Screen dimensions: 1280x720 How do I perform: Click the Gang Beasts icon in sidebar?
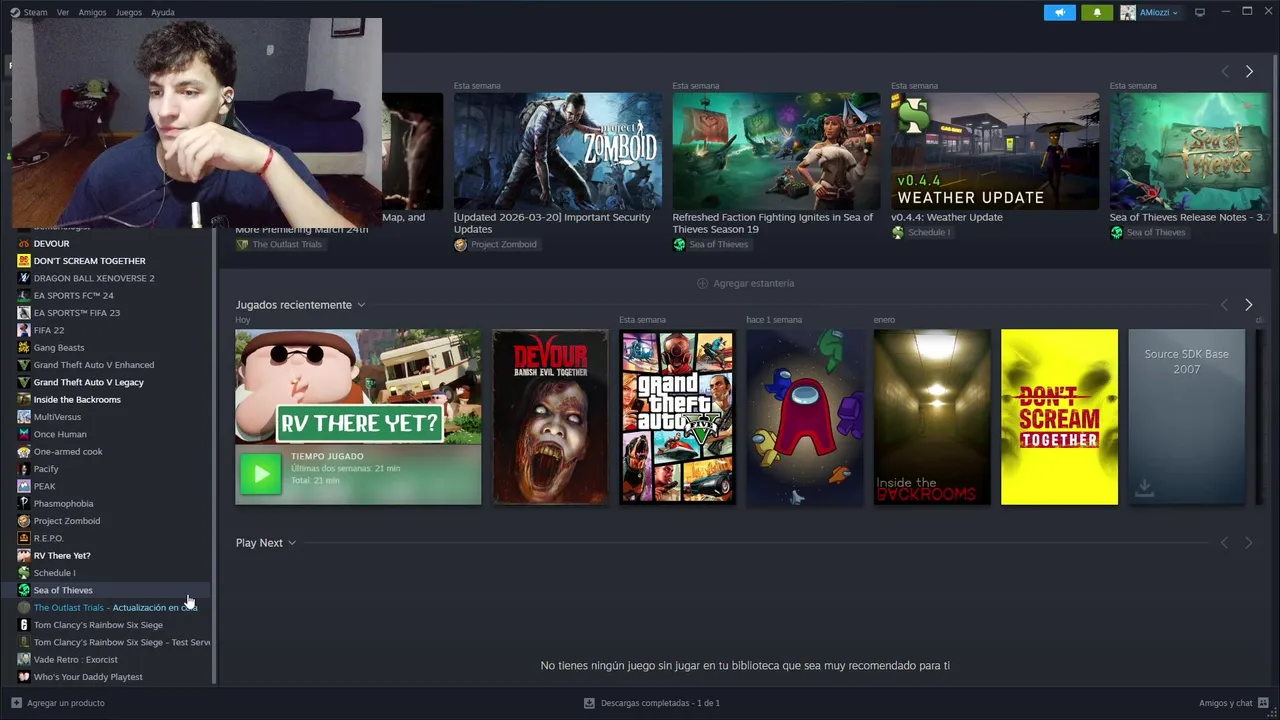(24, 347)
